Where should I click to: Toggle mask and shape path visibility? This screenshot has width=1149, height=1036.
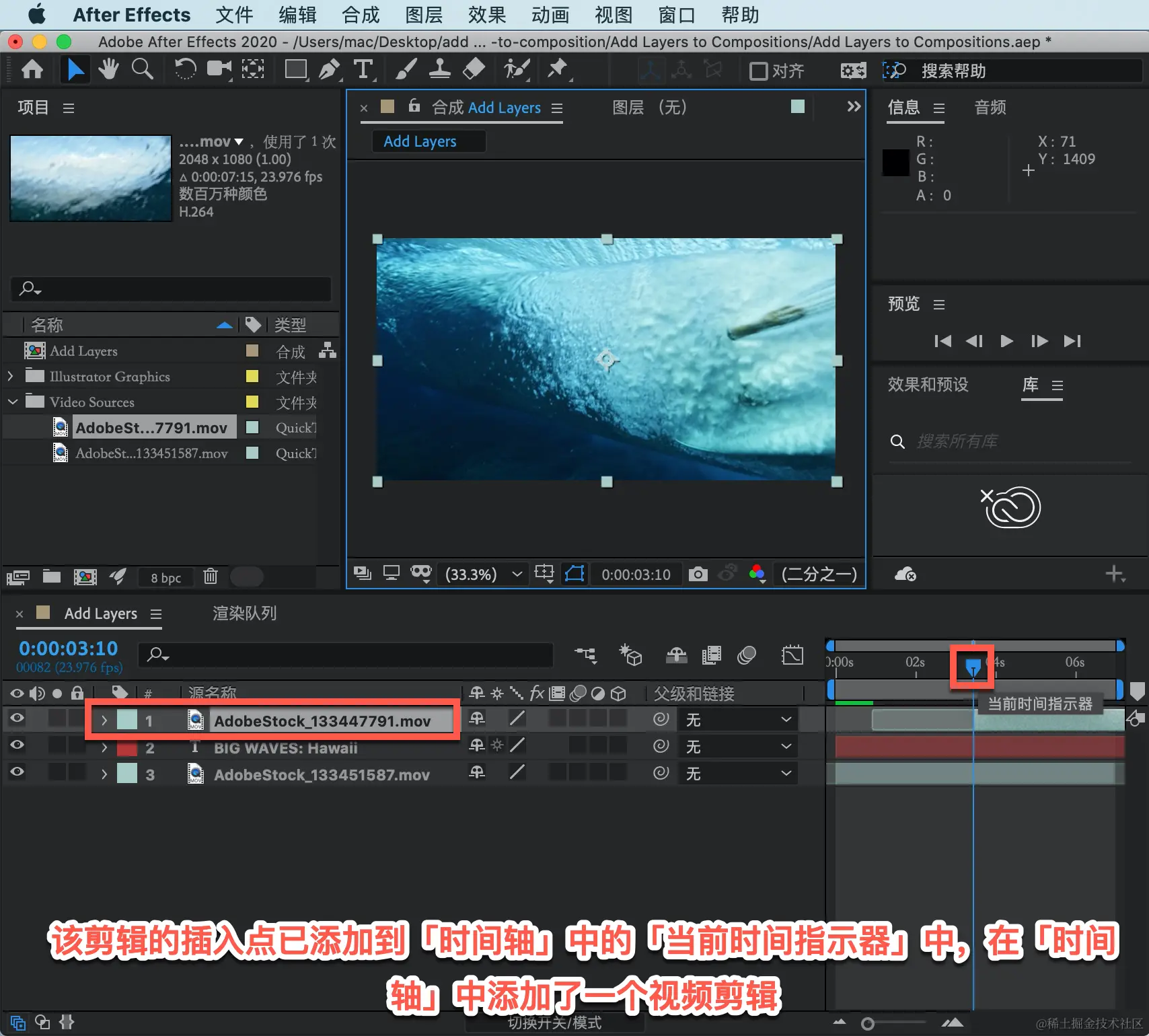pos(575,573)
